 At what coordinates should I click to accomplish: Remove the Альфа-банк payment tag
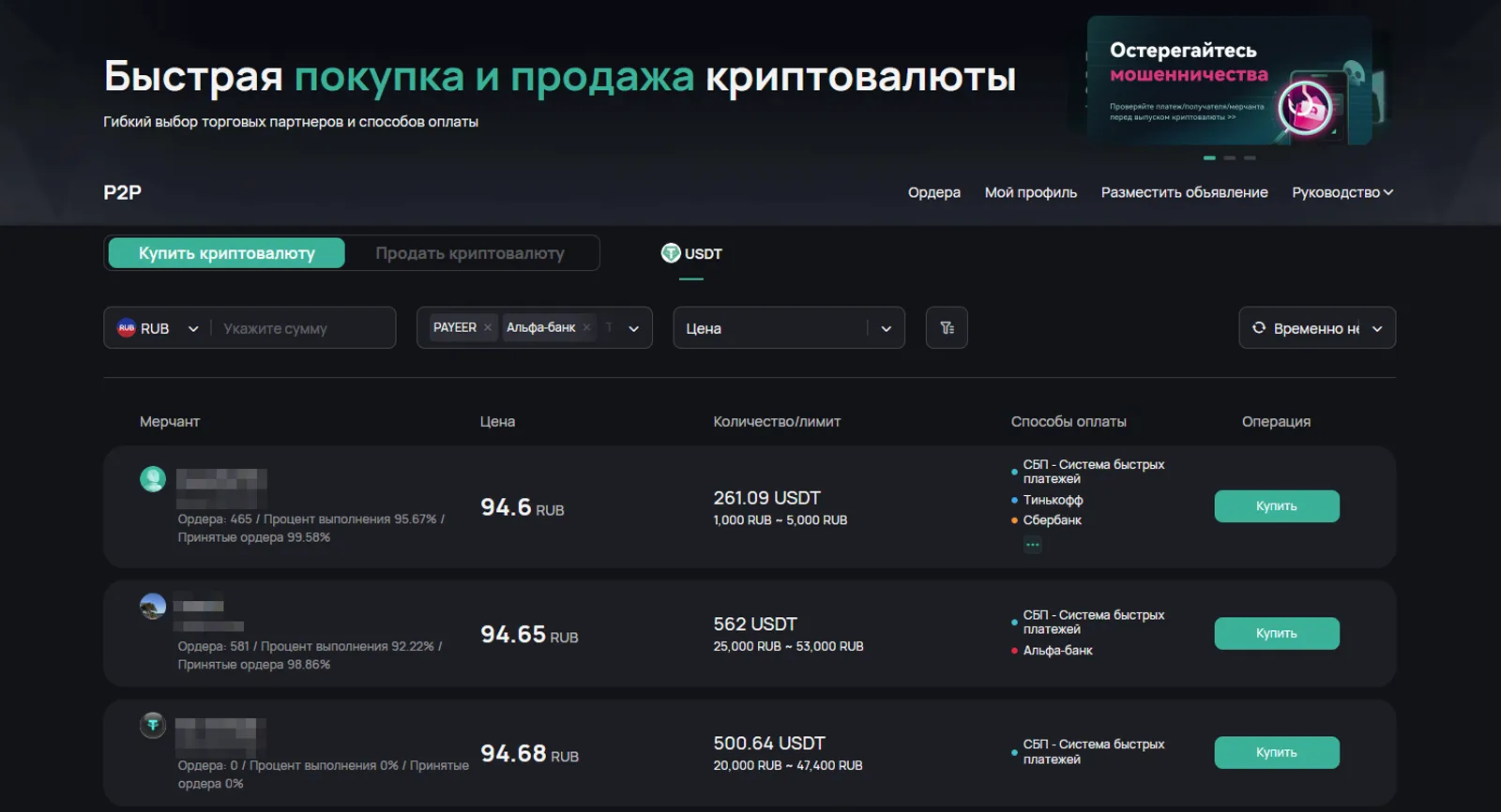[586, 327]
